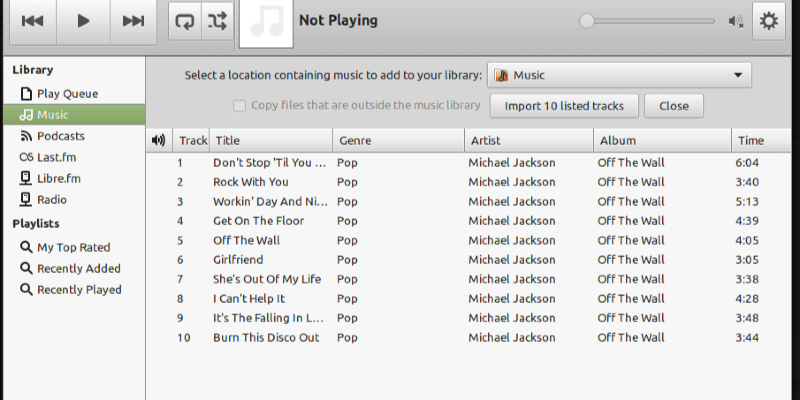Click the album art music note placeholder
Viewport: 800px width, 400px height.
click(x=265, y=23)
